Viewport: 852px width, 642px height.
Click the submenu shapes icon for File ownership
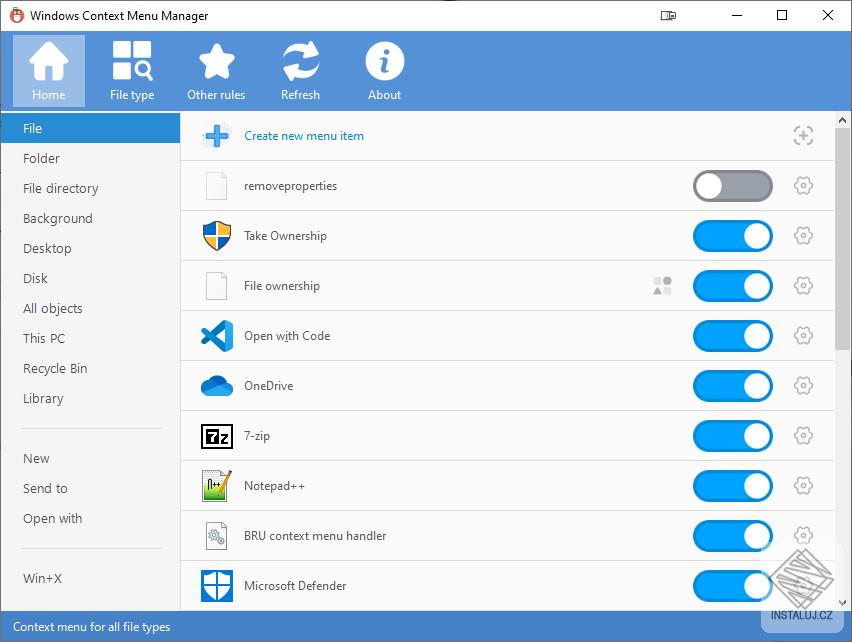662,286
